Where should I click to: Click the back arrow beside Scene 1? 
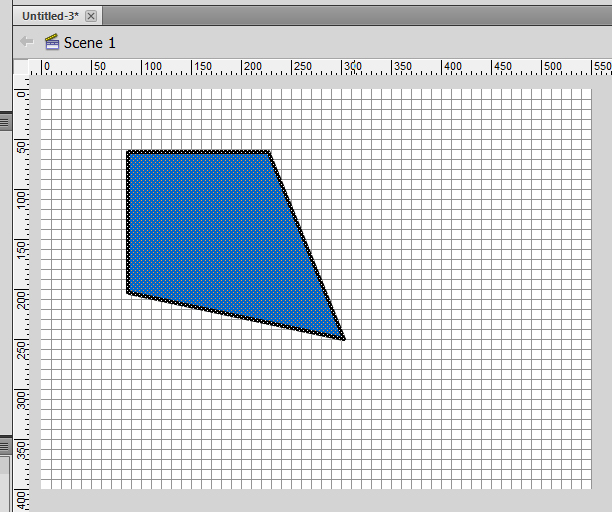(27, 42)
